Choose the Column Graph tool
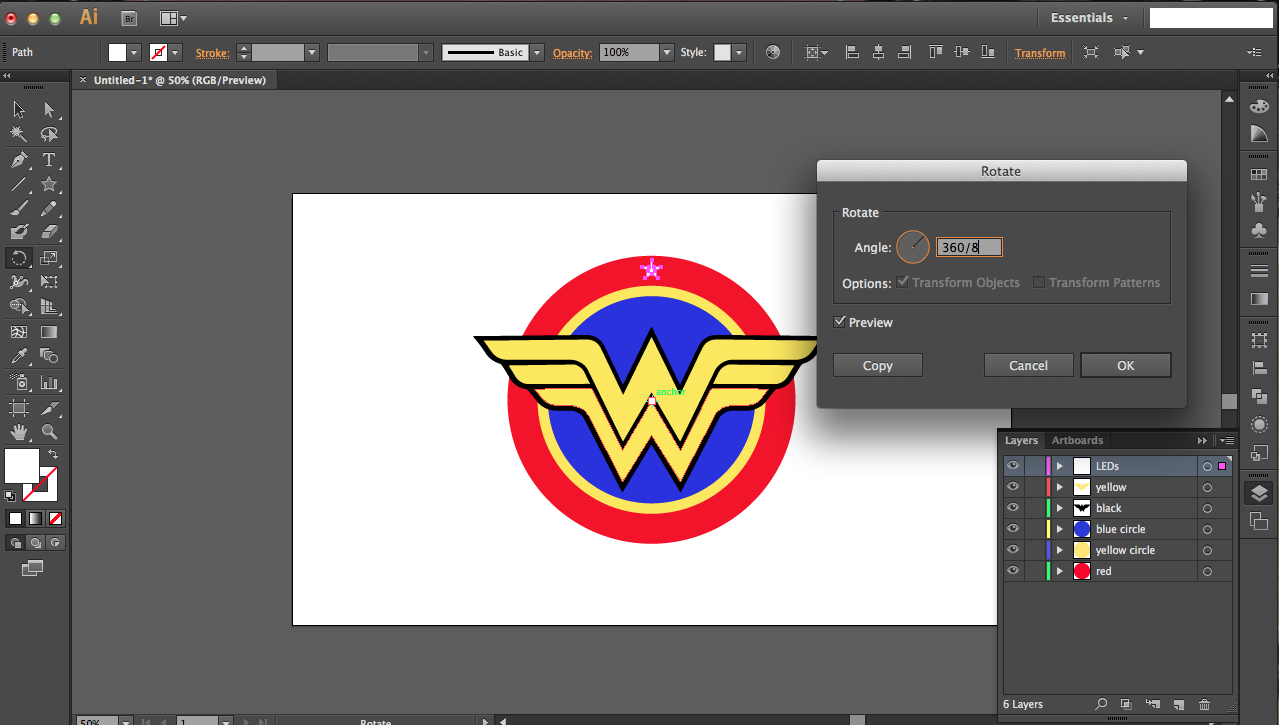The width and height of the screenshot is (1279, 725). click(x=49, y=382)
